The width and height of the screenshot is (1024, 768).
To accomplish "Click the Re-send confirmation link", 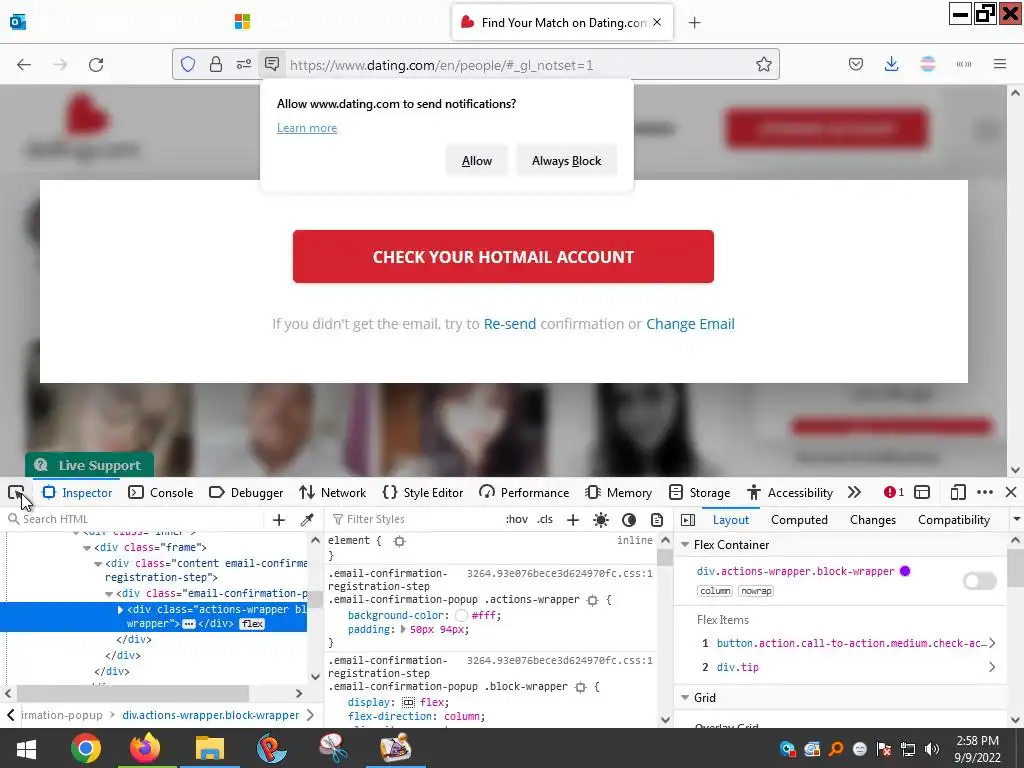I will (x=509, y=324).
